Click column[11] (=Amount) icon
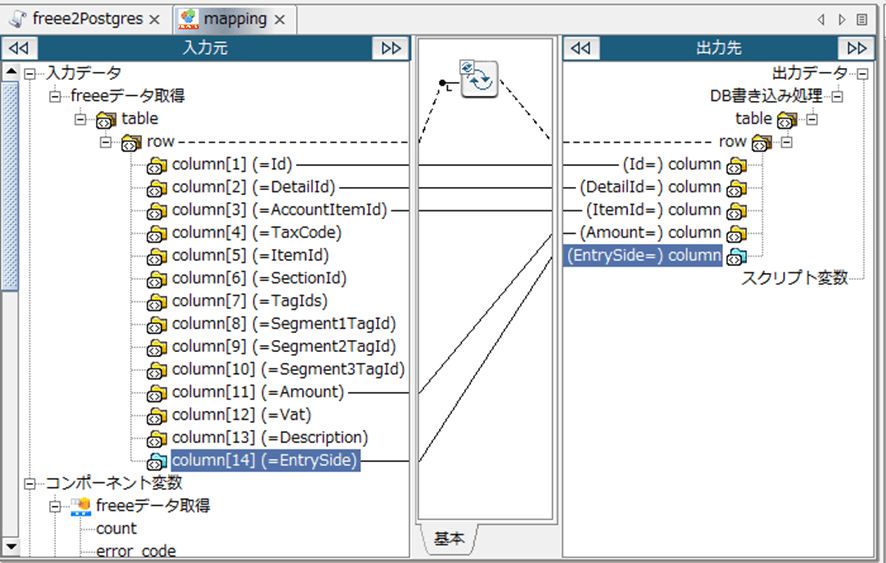Viewport: 886px width, 563px height. (x=157, y=393)
